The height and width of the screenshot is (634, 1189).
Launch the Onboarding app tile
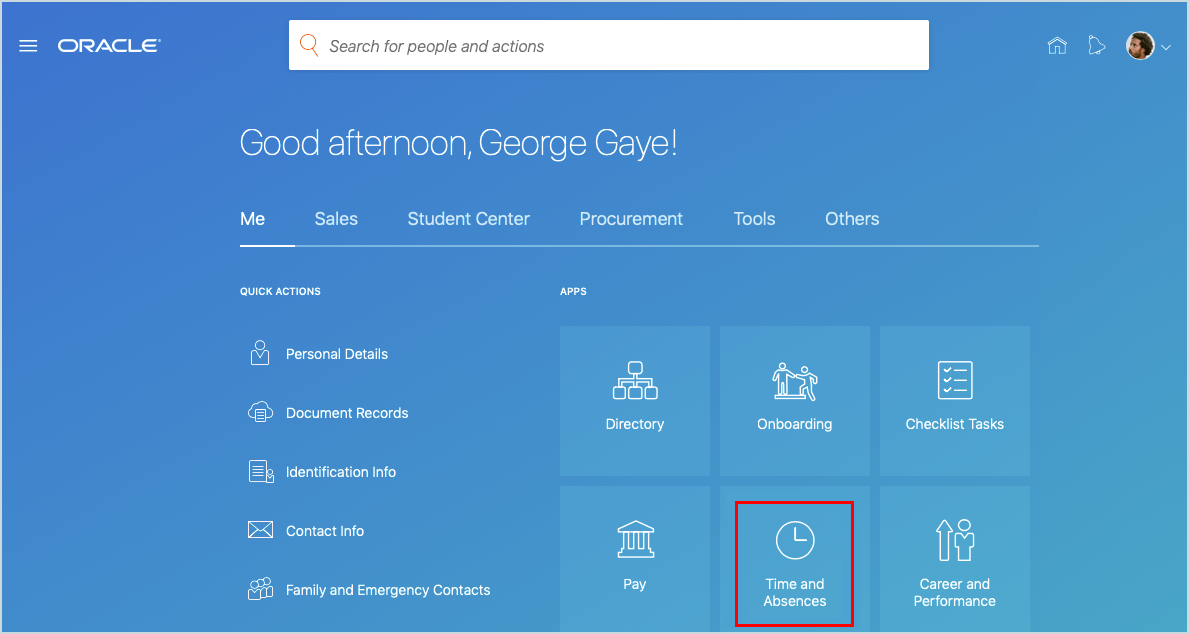(x=794, y=400)
